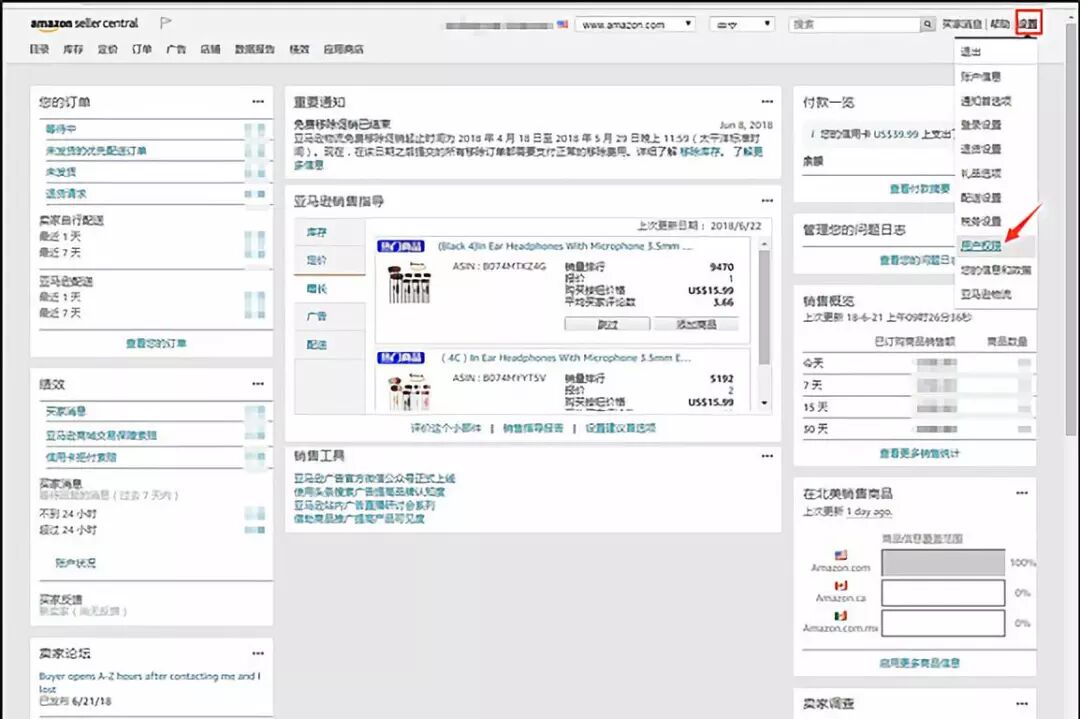This screenshot has height=719, width=1080.
Task: Open 目录 in the top navigation
Action: (x=39, y=49)
